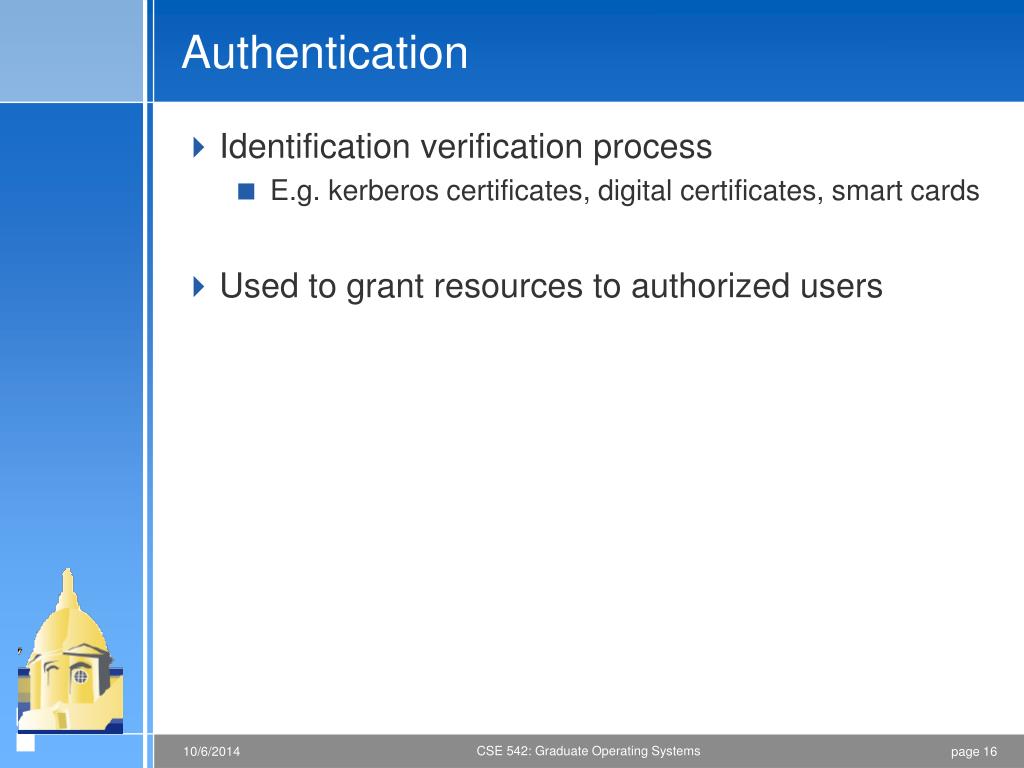Click the 10/6/2014 date in footer
Screen dimensions: 1024x768
[212, 752]
